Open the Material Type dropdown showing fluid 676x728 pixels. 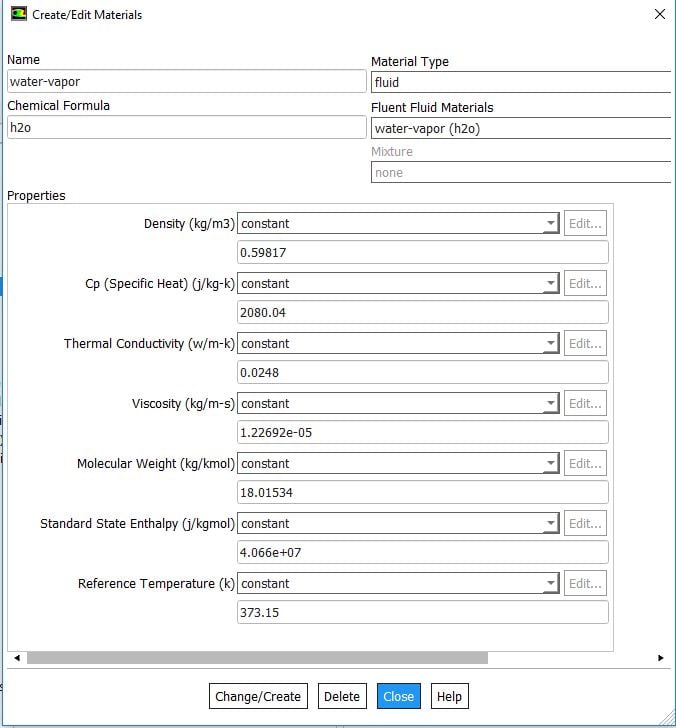pyautogui.click(x=523, y=82)
